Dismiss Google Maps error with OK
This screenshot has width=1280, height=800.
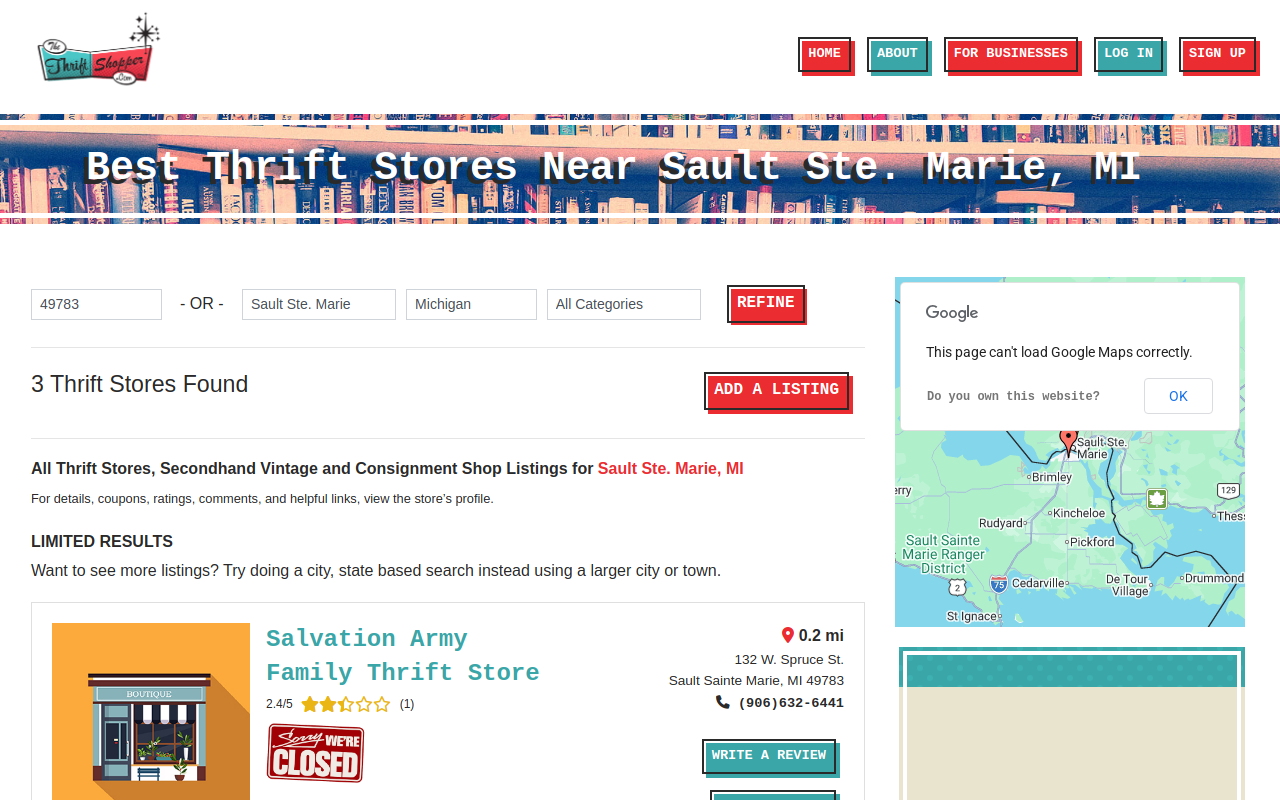pos(1178,396)
